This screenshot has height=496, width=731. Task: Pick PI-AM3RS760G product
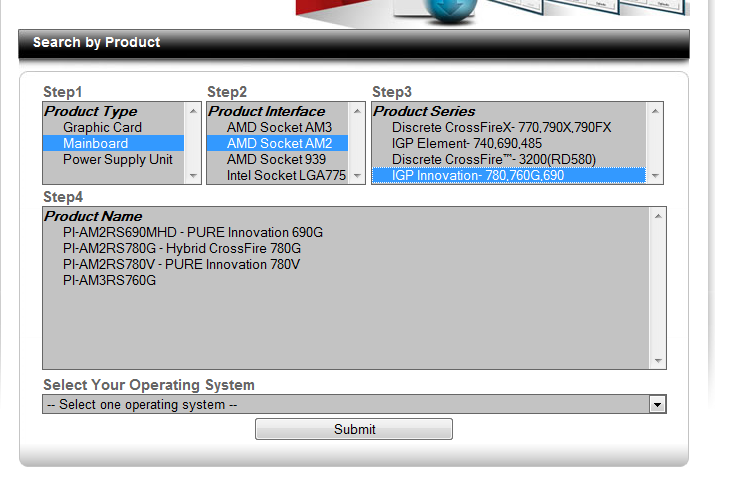point(346,280)
